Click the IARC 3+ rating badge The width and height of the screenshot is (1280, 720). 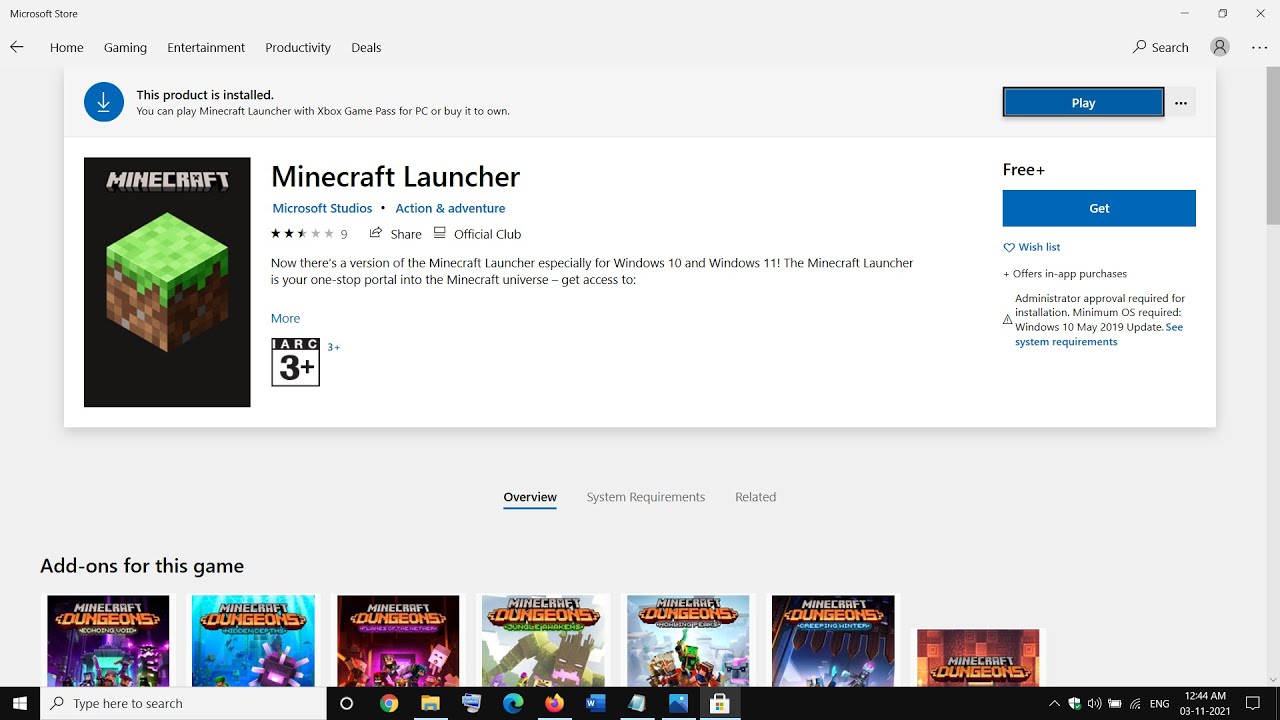pos(295,362)
